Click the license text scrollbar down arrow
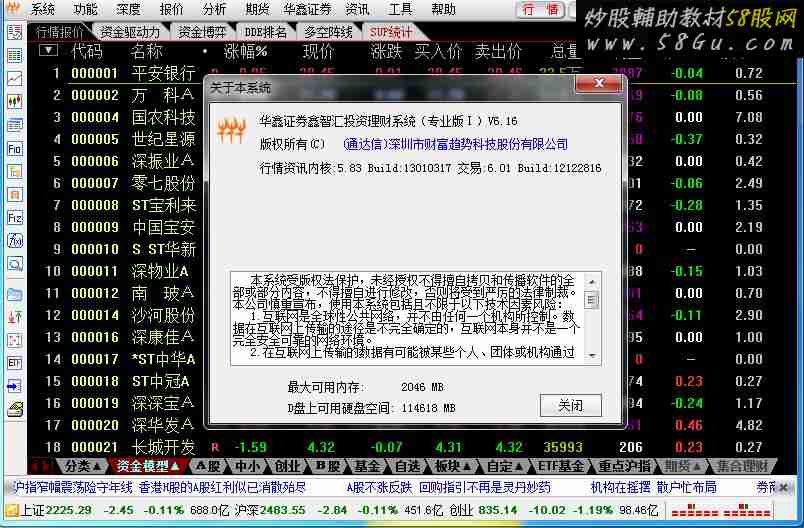Screen dimensions: 804x528 point(592,356)
